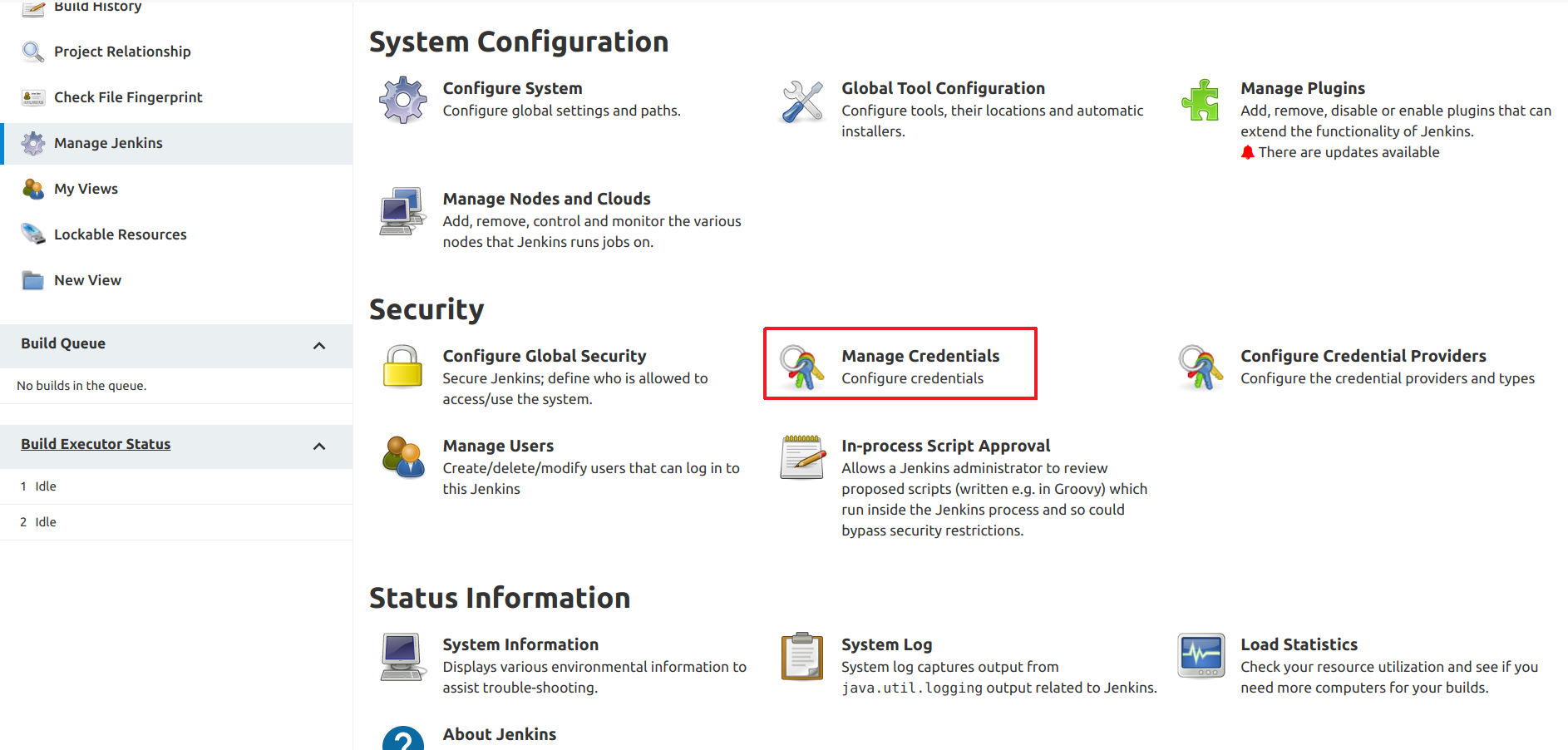Screen dimensions: 1568x750
Task: Click the Load Statistics monitor icon
Action: (1201, 656)
